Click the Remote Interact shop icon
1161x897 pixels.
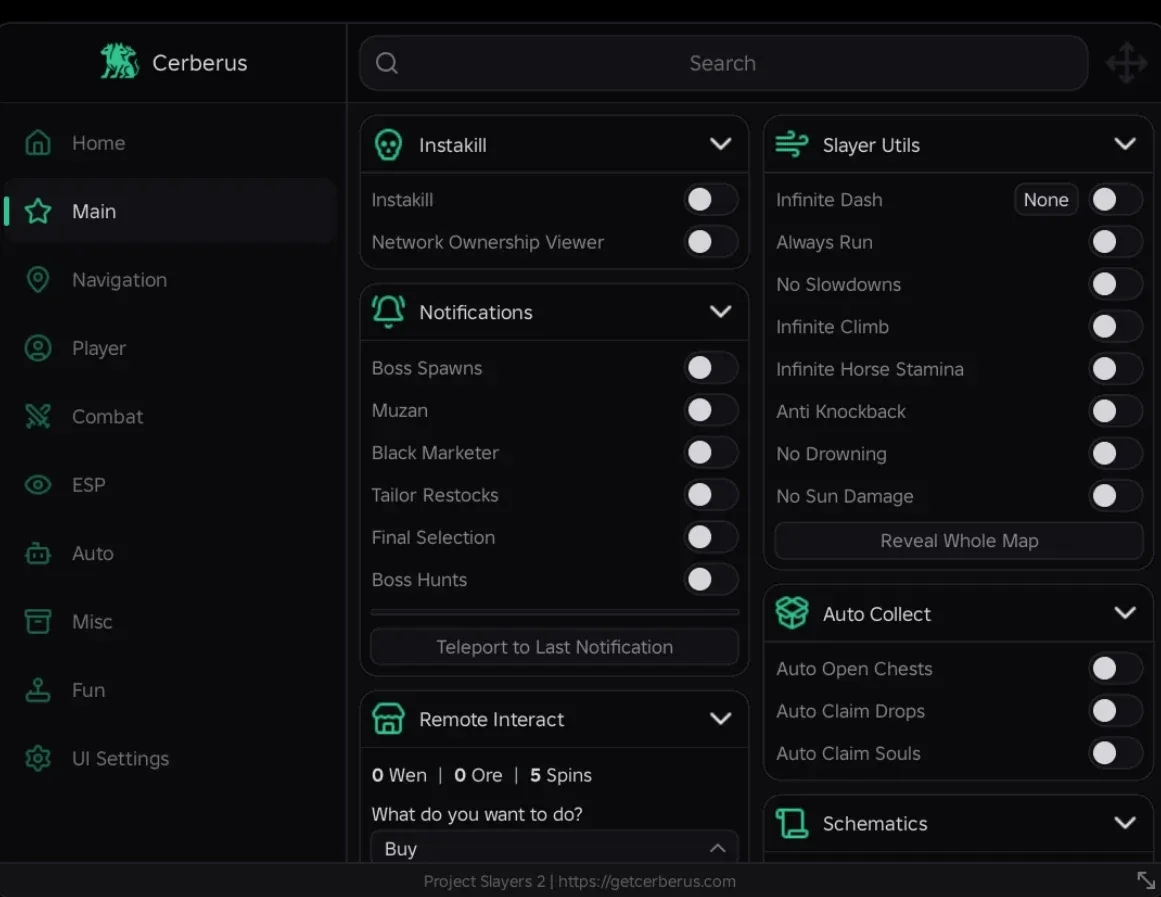(x=388, y=718)
